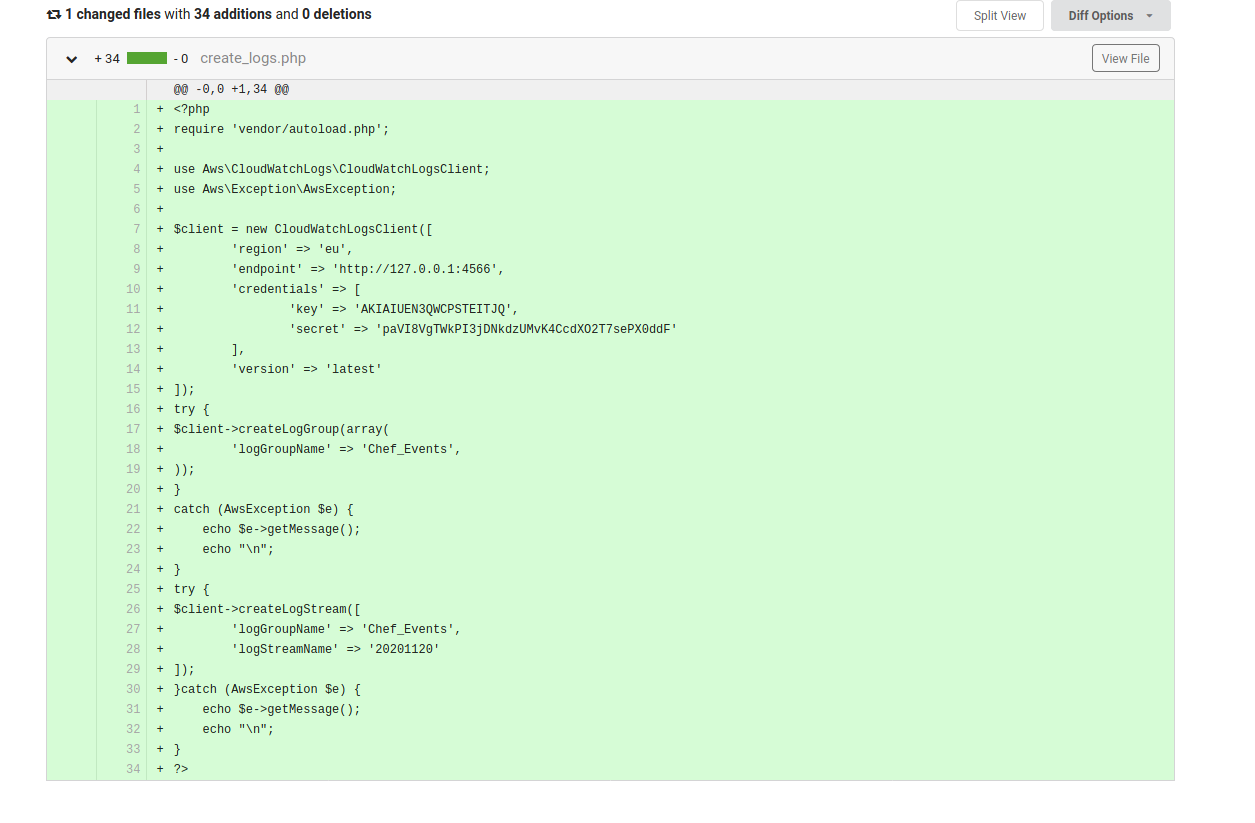Screen dimensions: 1255x823
Task: Click the hunk header @@ -0,0 +1,34 @@
Action: click(x=231, y=90)
